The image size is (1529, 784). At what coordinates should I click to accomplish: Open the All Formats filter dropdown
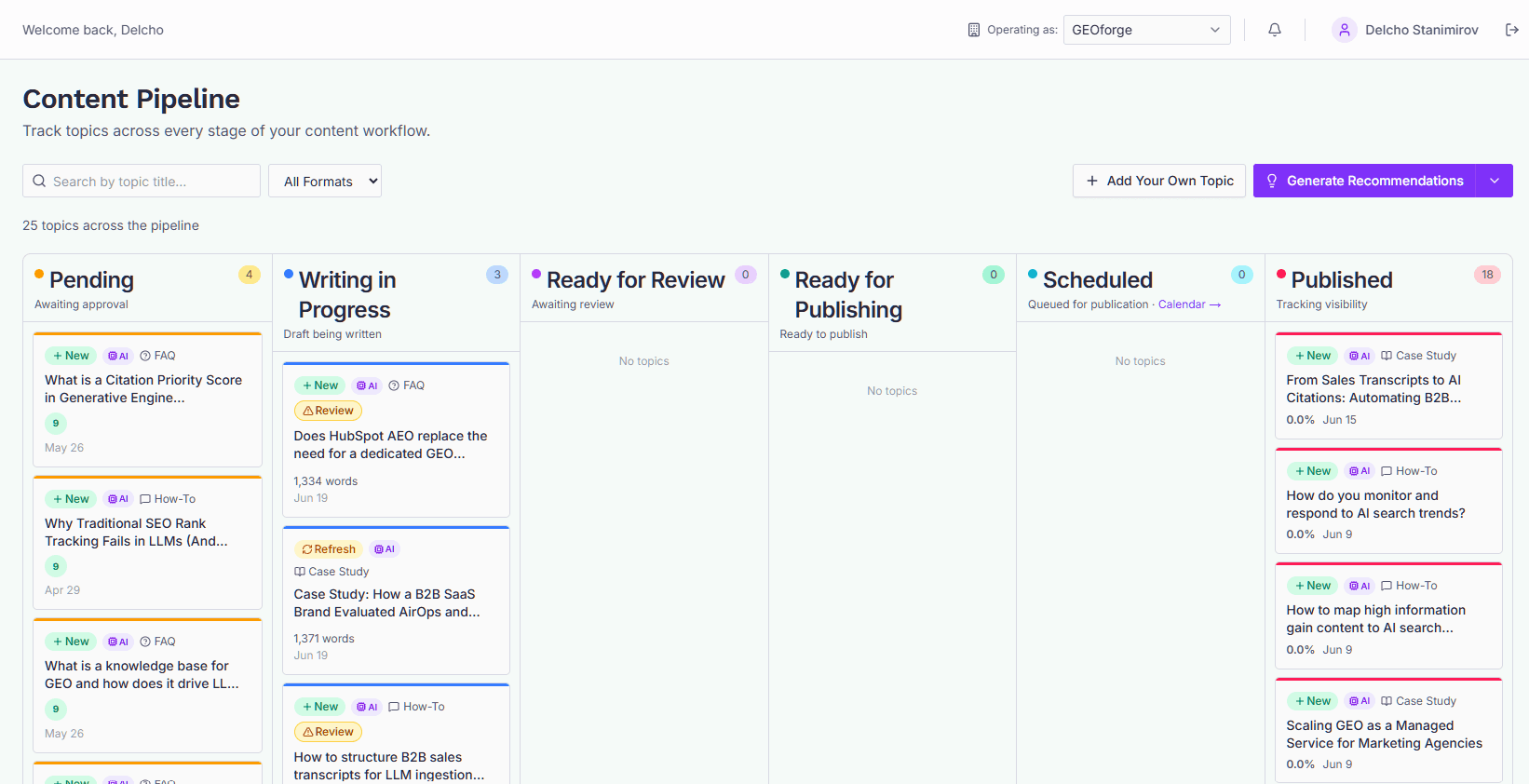click(325, 181)
